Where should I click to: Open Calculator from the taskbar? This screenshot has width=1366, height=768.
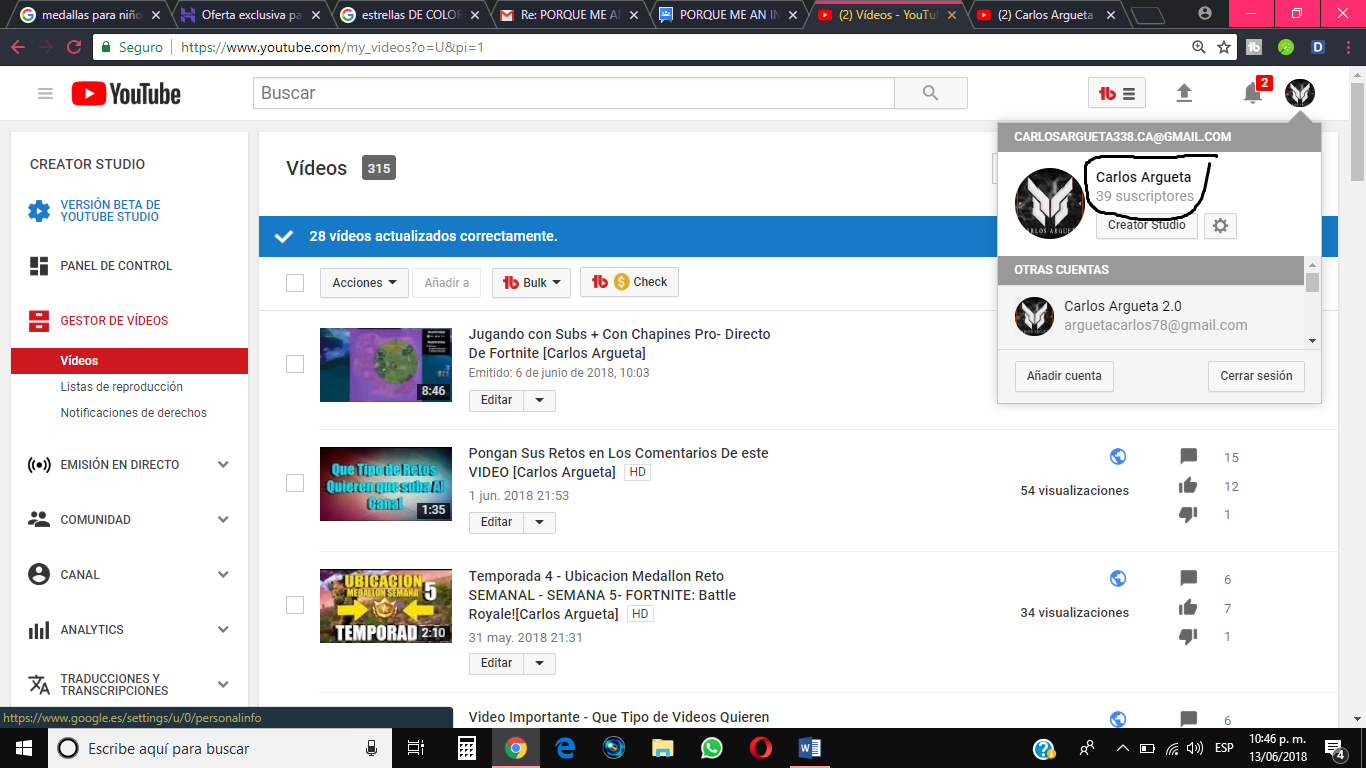[466, 748]
